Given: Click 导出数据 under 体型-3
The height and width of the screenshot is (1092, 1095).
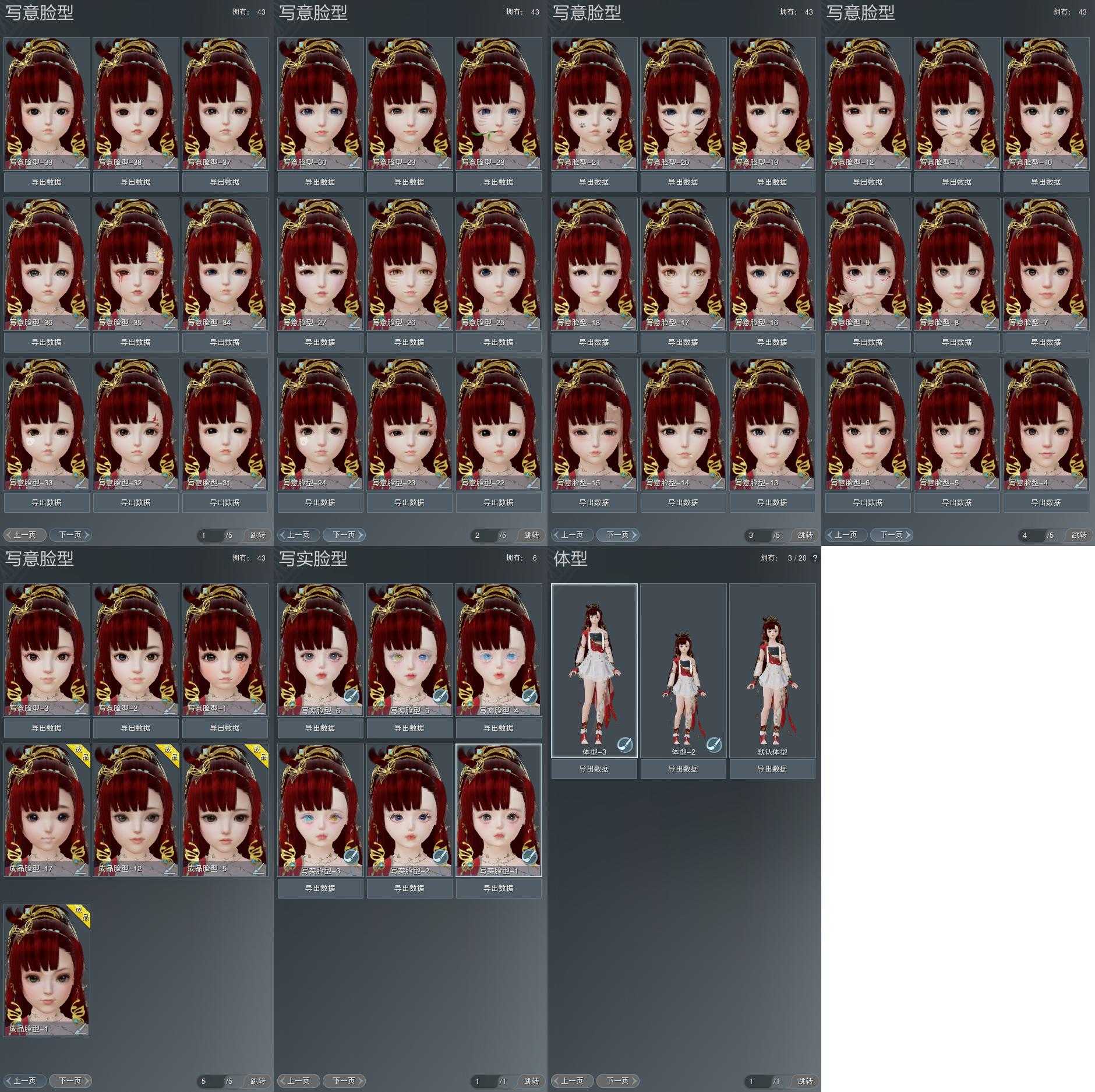Looking at the screenshot, I should click(594, 769).
